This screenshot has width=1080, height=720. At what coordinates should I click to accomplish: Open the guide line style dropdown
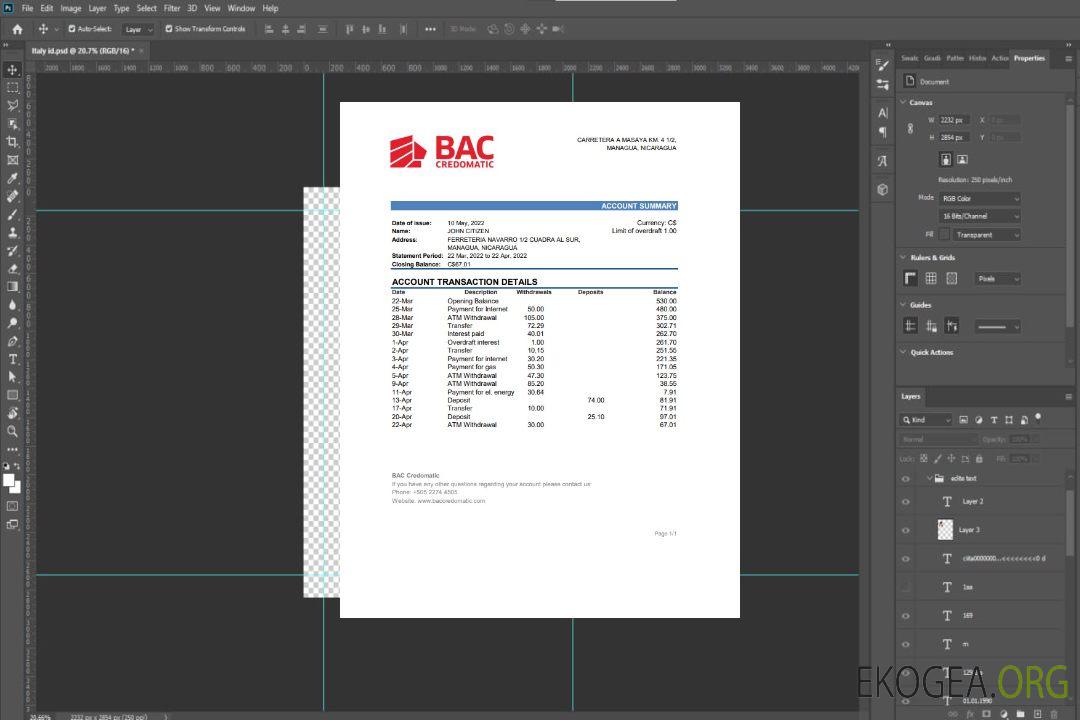[x=997, y=327]
